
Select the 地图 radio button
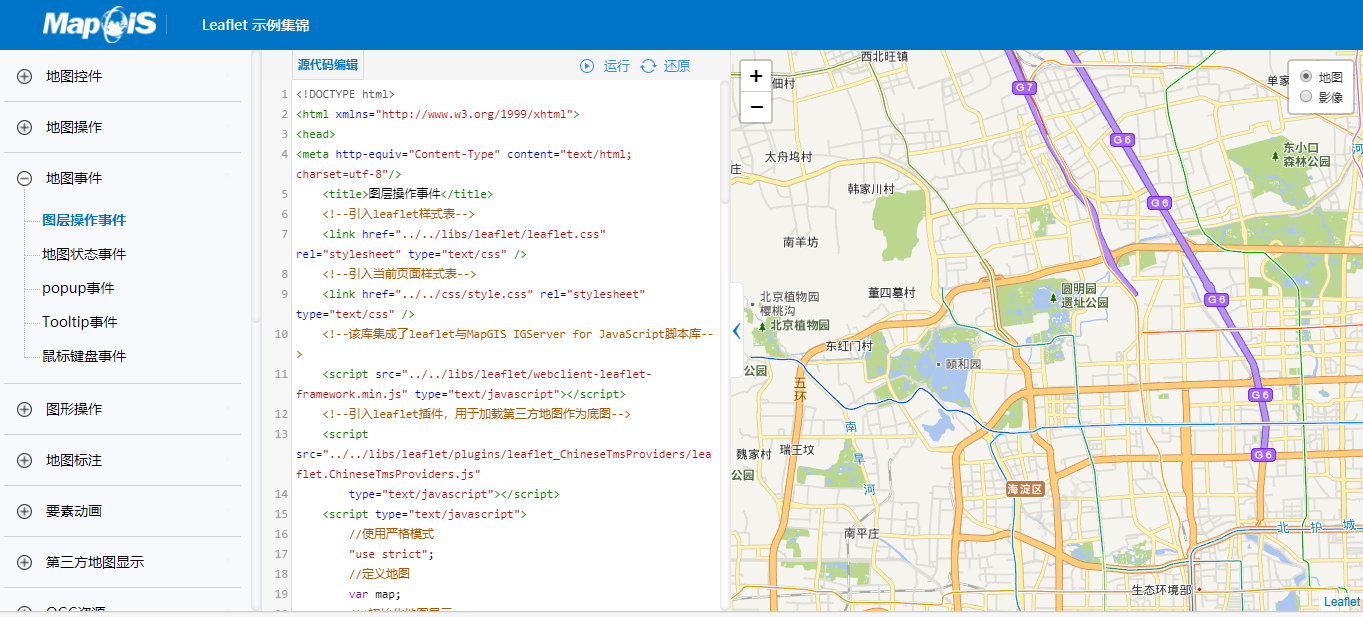pos(1306,77)
